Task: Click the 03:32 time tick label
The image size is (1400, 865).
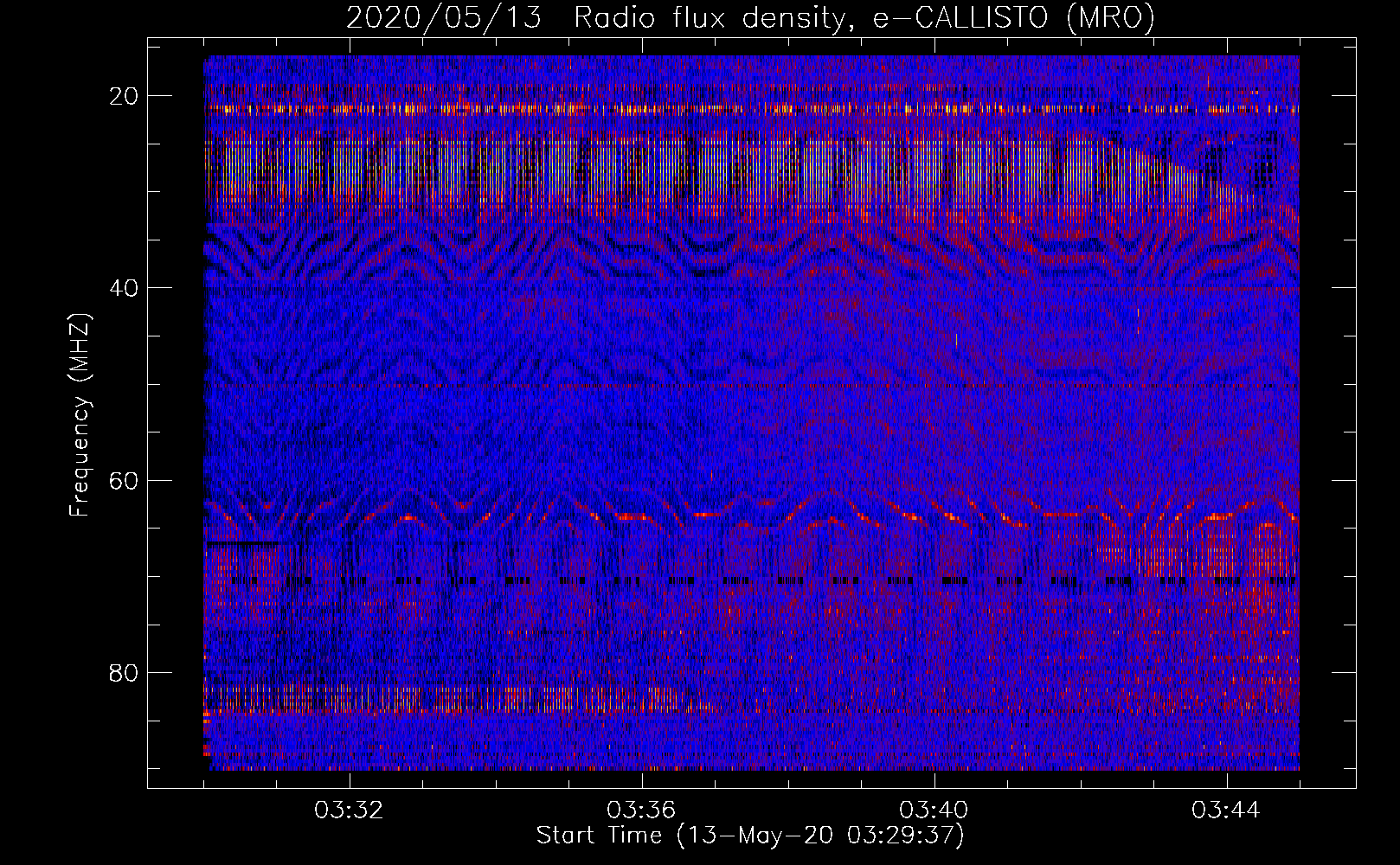Action: [x=349, y=811]
